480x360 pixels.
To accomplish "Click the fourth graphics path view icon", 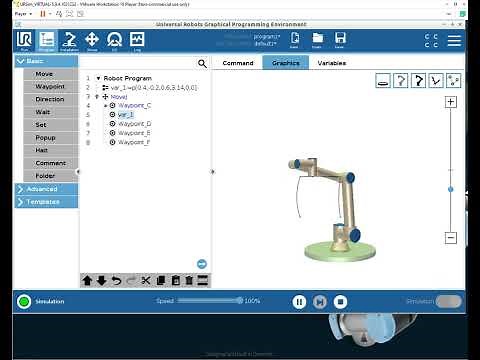I will tap(436, 81).
